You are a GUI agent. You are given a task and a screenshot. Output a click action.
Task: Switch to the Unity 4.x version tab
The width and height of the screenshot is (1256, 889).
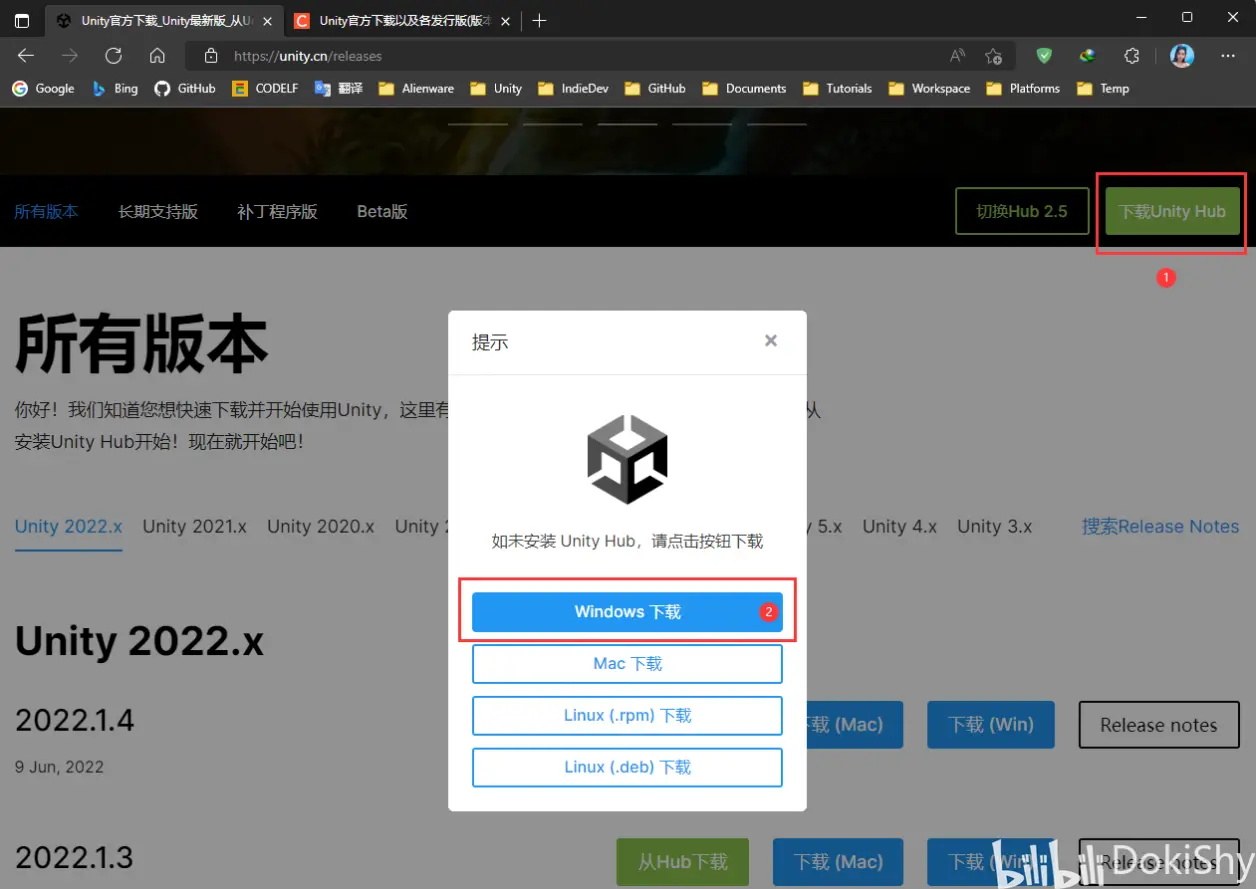click(x=900, y=526)
